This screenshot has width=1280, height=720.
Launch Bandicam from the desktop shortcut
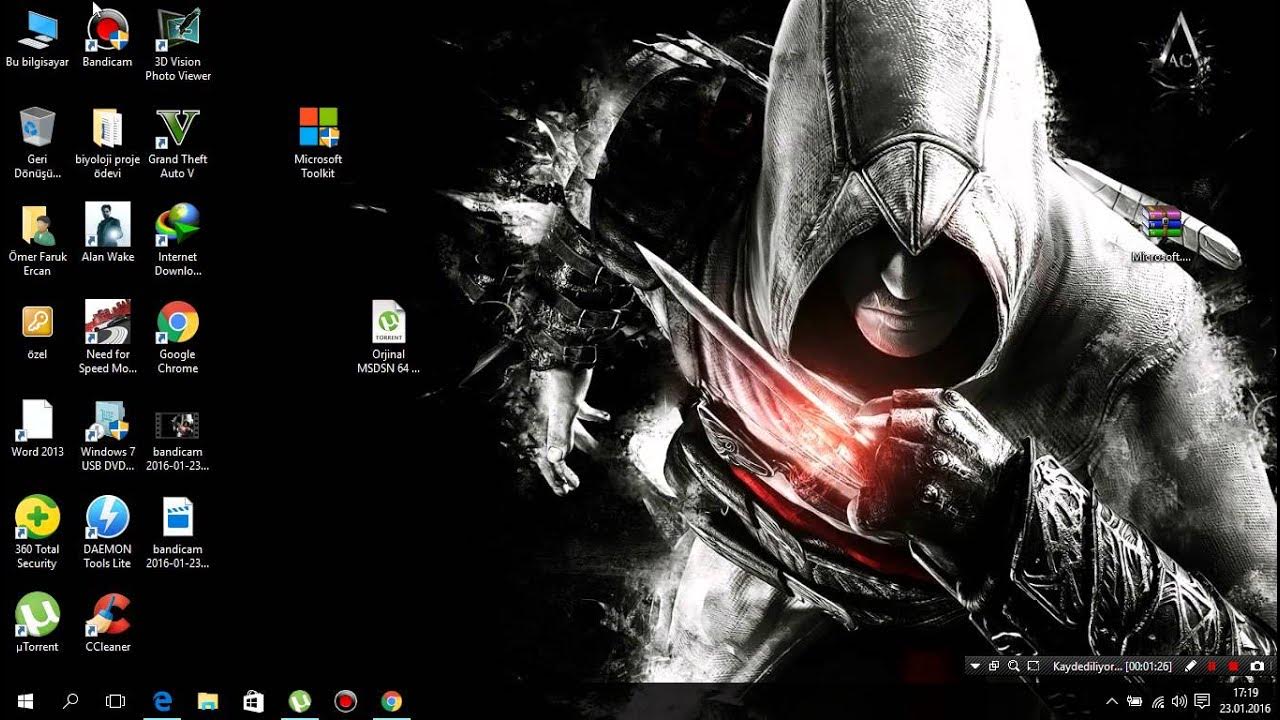coord(107,38)
